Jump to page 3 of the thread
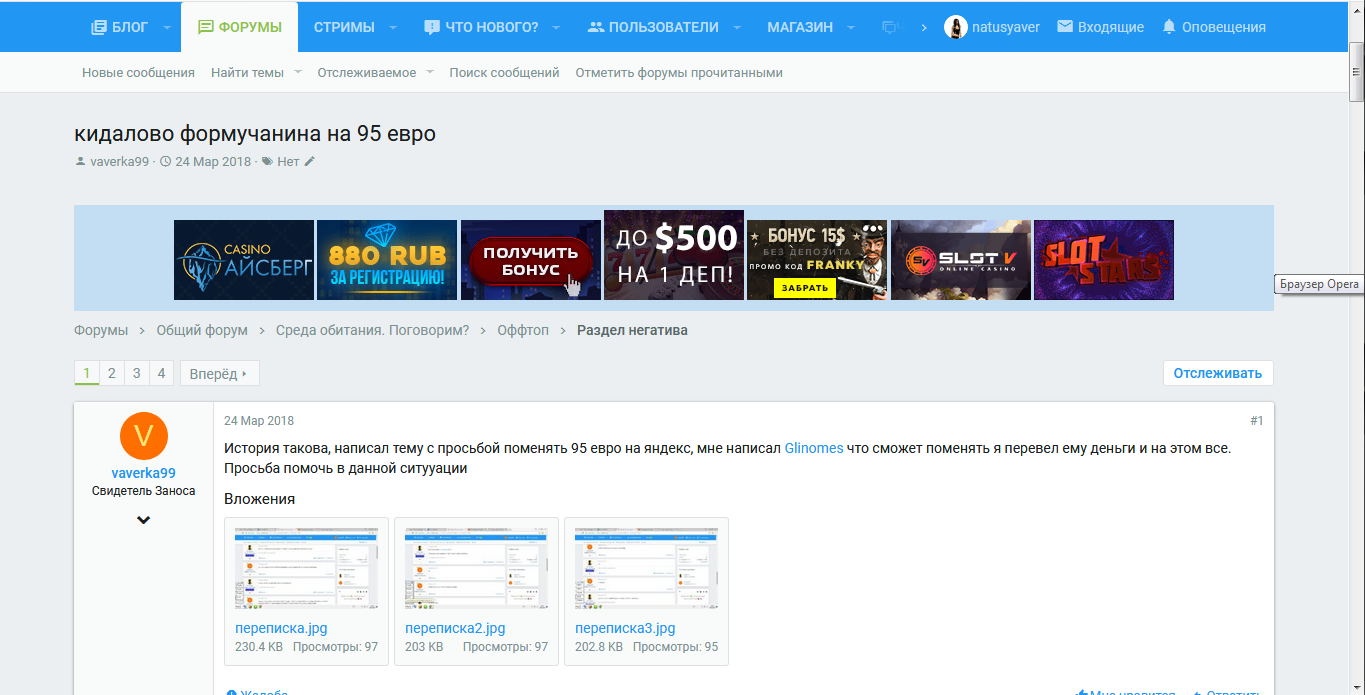The image size is (1365, 695). [136, 374]
